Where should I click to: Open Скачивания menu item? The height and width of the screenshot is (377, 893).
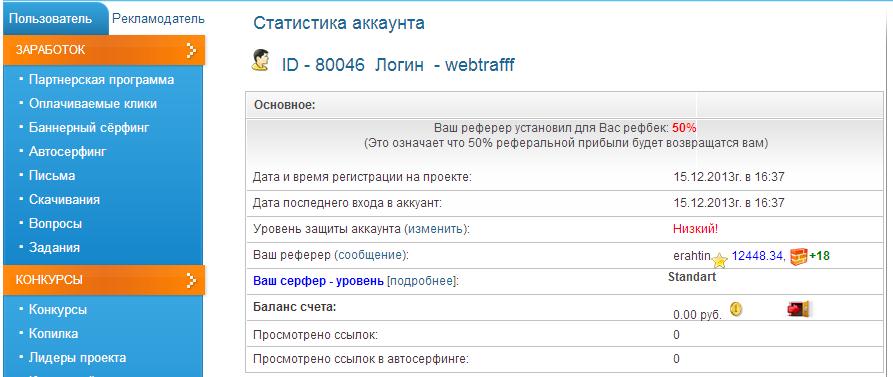tap(64, 199)
